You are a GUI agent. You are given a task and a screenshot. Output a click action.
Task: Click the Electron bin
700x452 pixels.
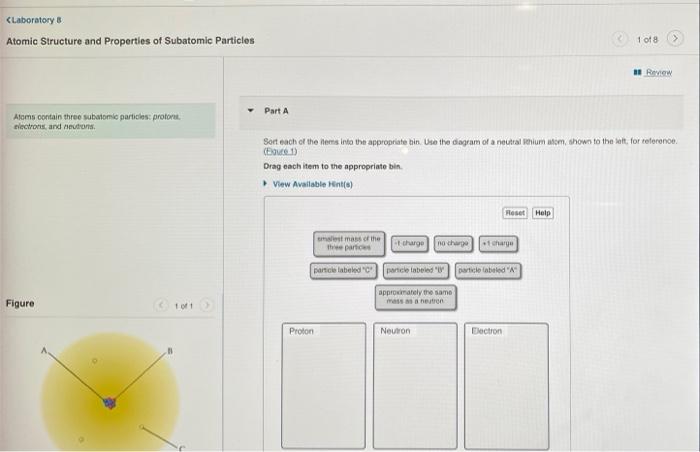pos(506,385)
